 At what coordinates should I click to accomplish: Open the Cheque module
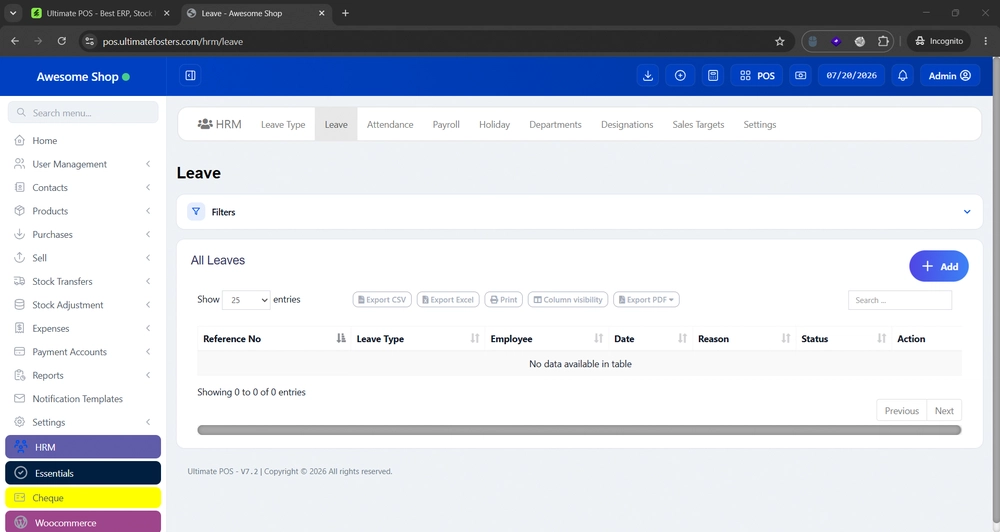click(83, 498)
